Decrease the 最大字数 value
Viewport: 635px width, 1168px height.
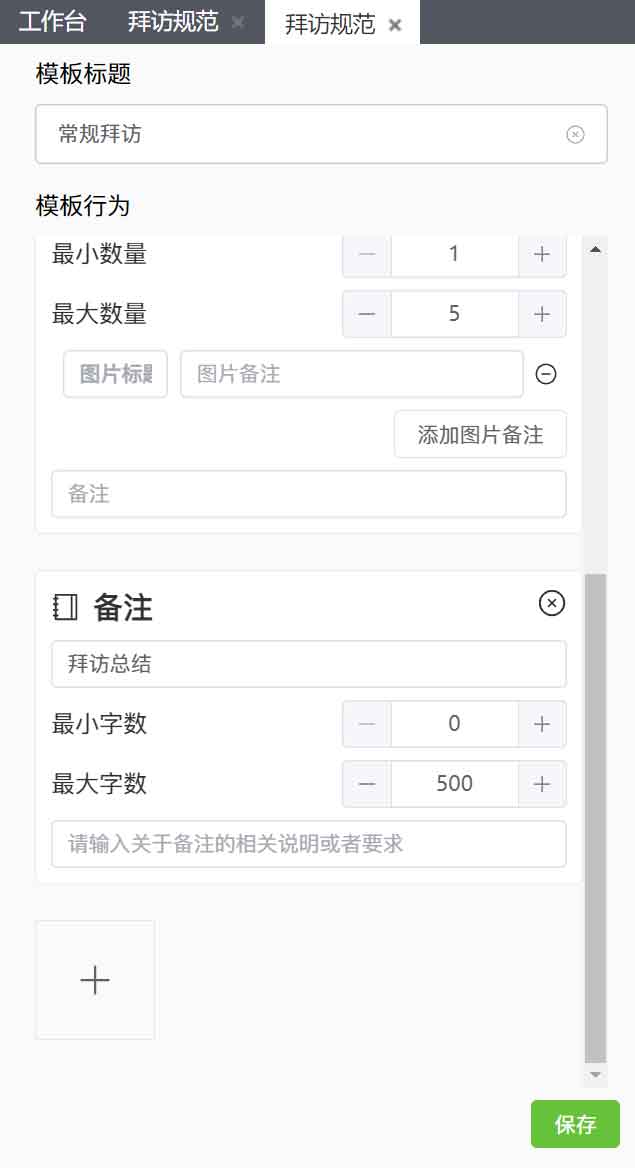[367, 784]
